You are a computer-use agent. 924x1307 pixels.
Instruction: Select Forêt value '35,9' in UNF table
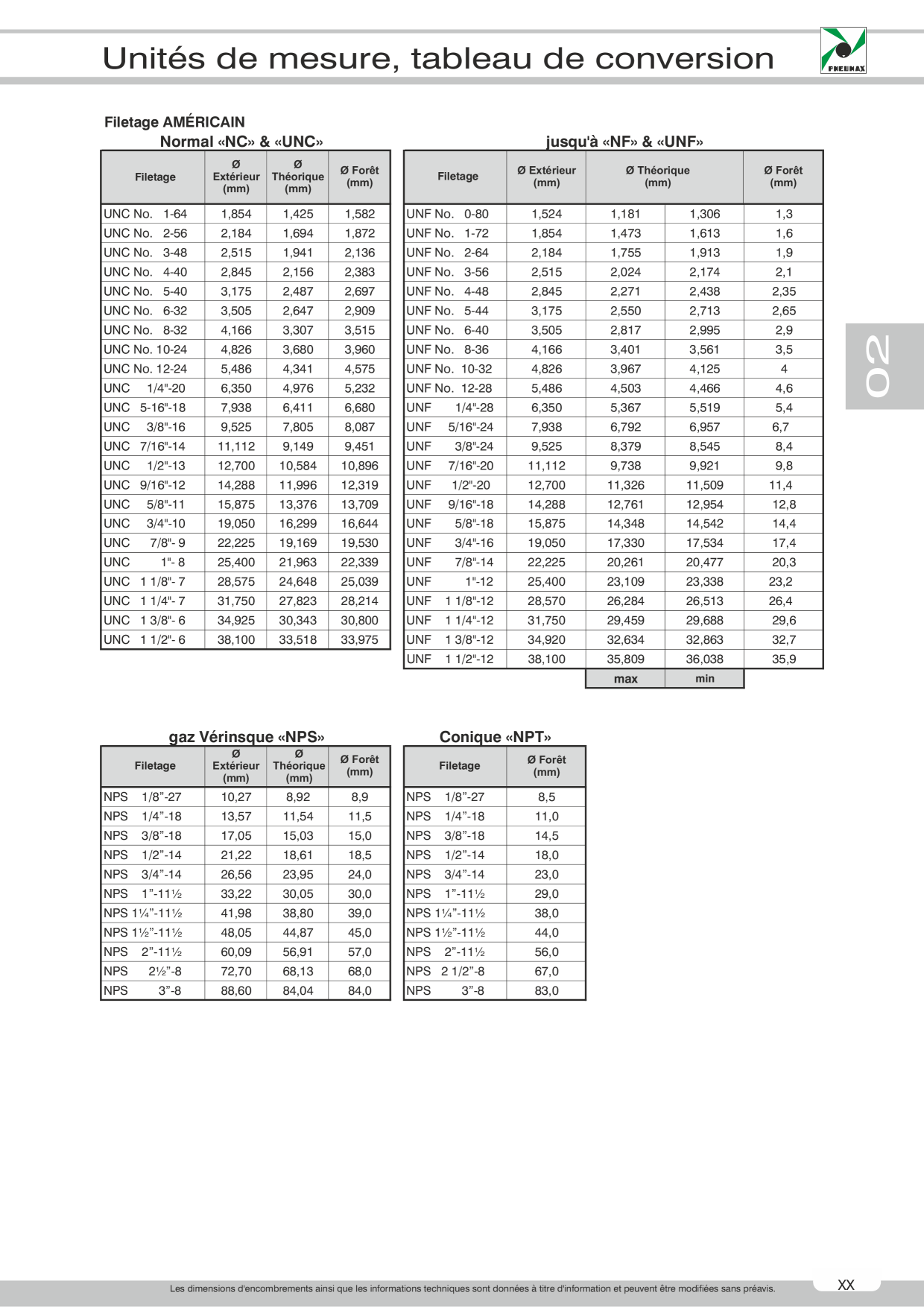(x=784, y=659)
